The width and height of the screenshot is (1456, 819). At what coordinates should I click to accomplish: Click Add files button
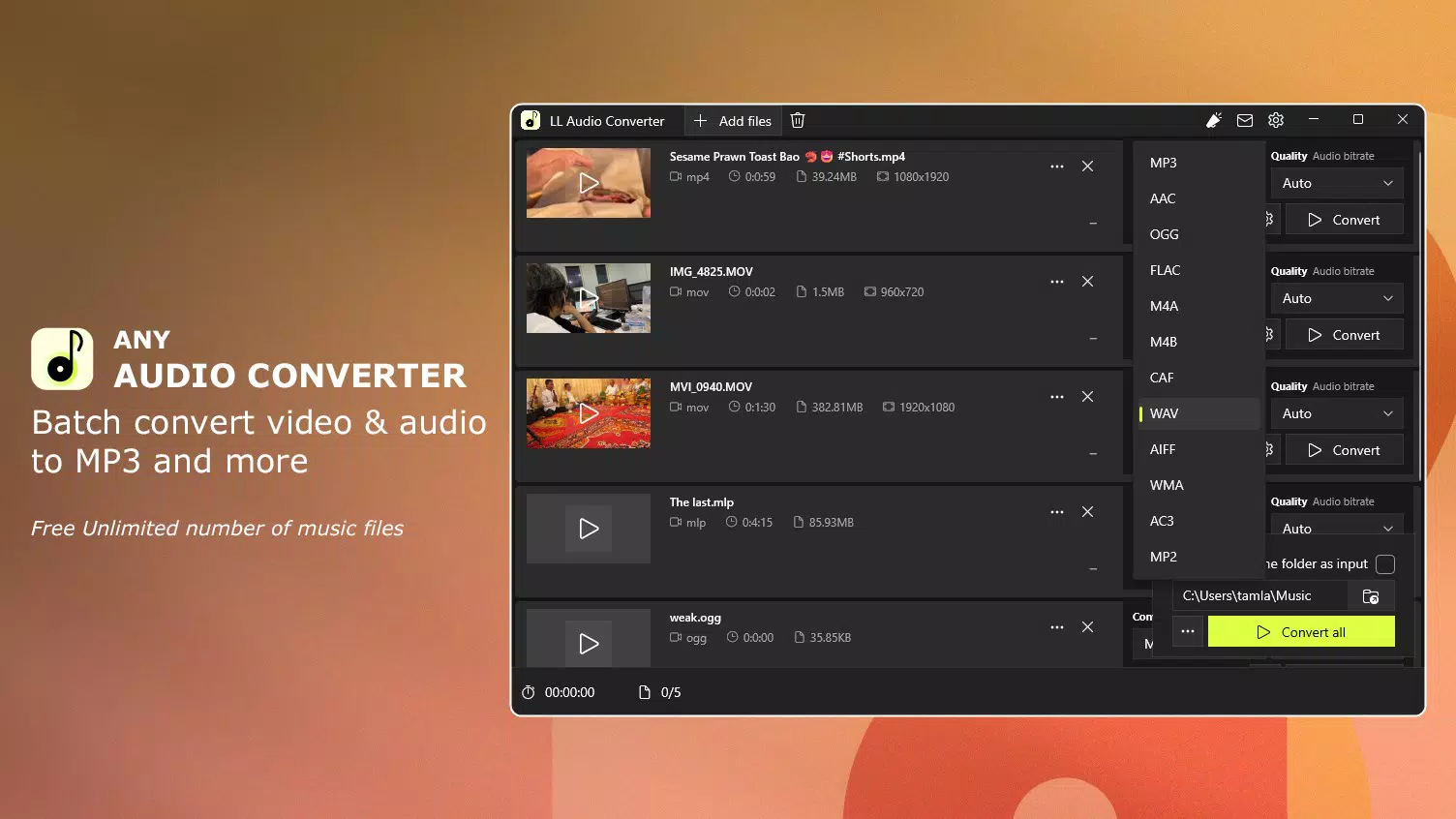(x=733, y=121)
